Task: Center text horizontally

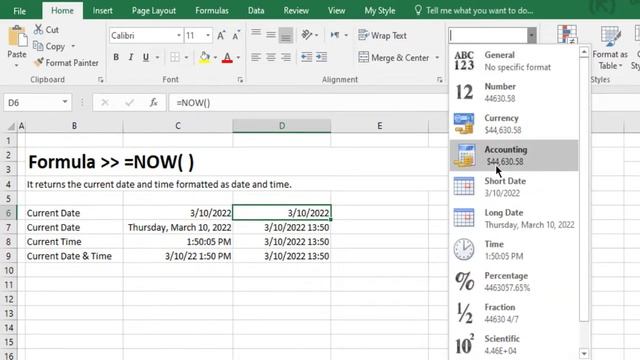Action: (x=271, y=57)
